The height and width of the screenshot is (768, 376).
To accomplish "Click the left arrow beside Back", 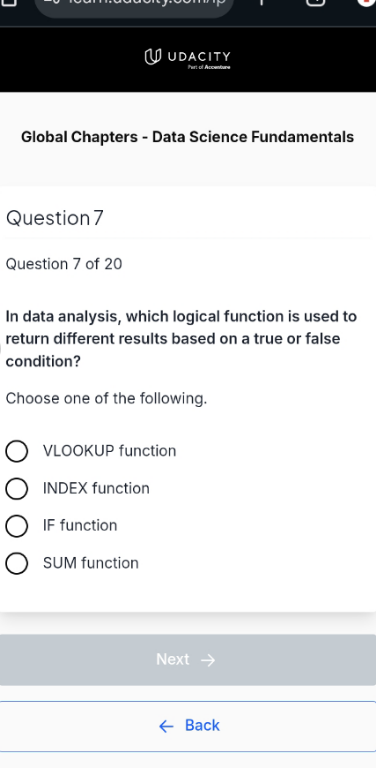I will coord(166,726).
